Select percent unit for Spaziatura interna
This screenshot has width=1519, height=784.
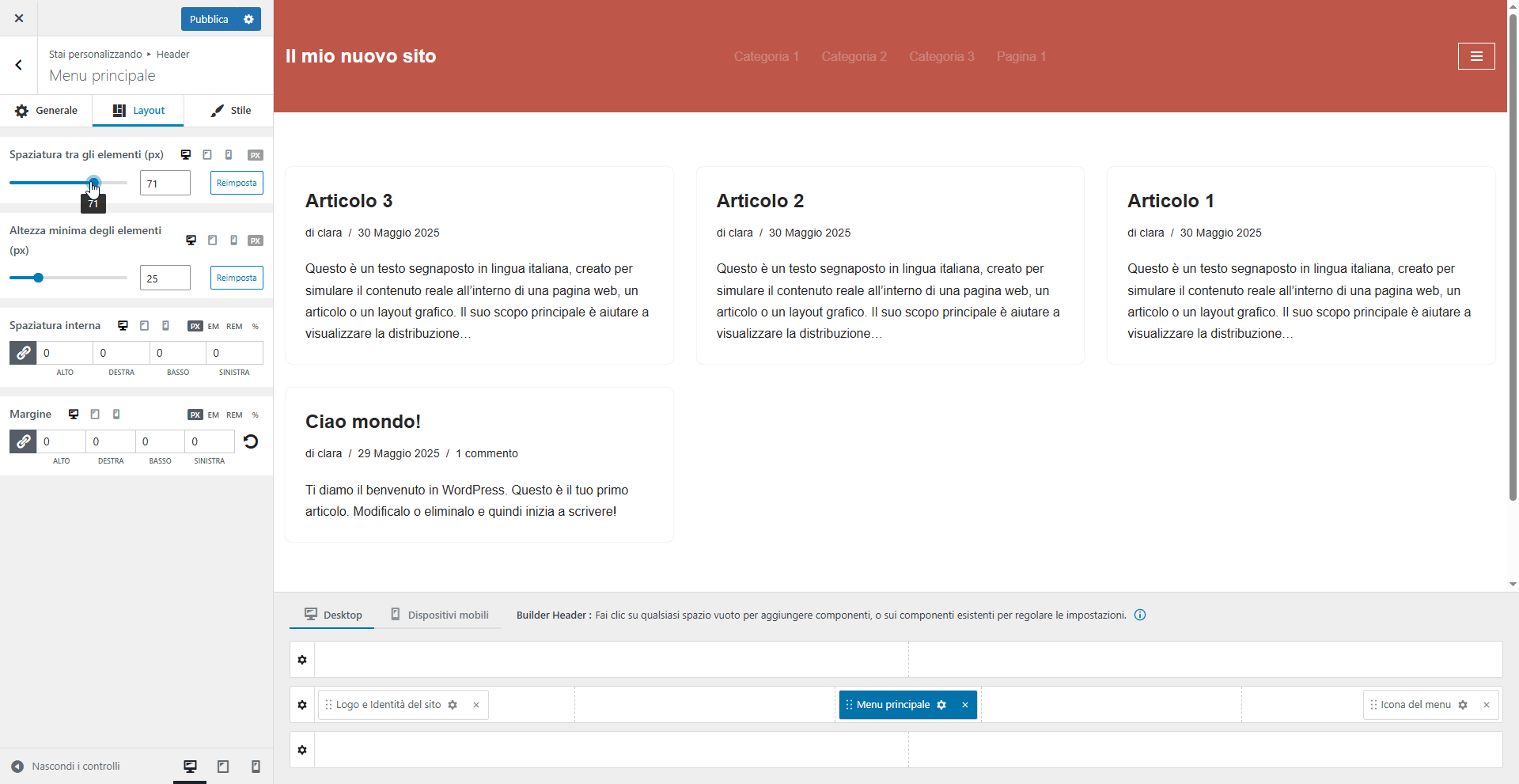click(256, 326)
